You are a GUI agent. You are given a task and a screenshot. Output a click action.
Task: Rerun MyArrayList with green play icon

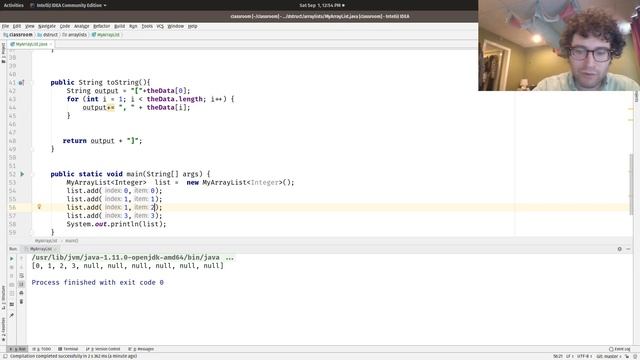pos(11,258)
